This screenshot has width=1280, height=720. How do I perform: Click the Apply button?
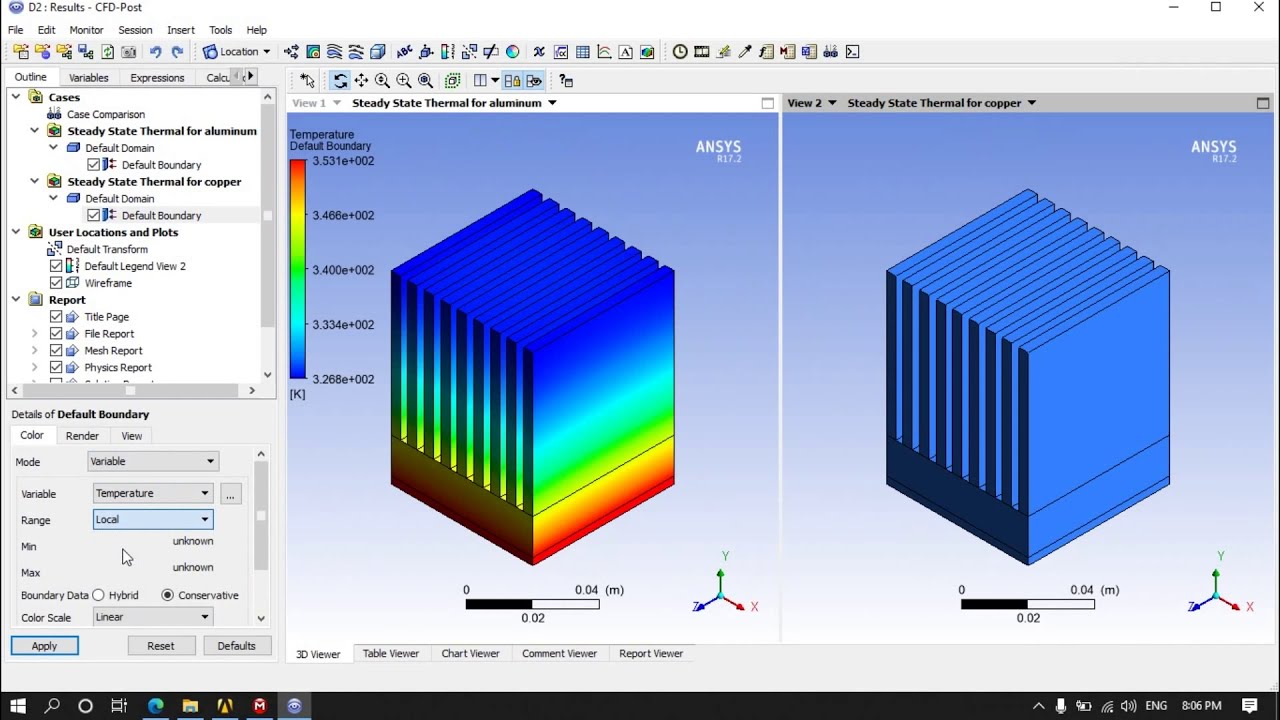44,646
